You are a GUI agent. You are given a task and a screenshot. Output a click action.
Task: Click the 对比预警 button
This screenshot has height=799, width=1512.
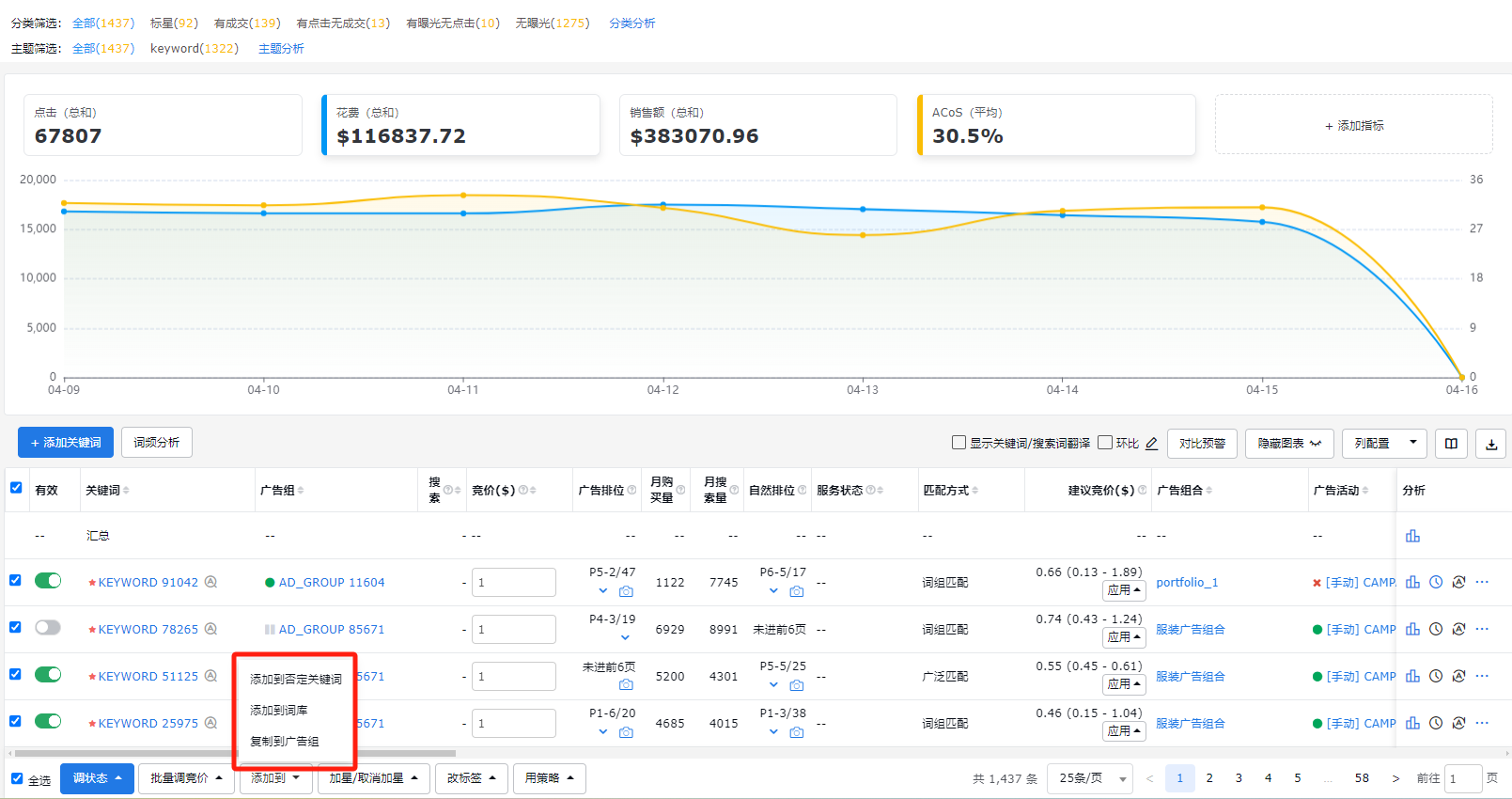pos(1202,444)
